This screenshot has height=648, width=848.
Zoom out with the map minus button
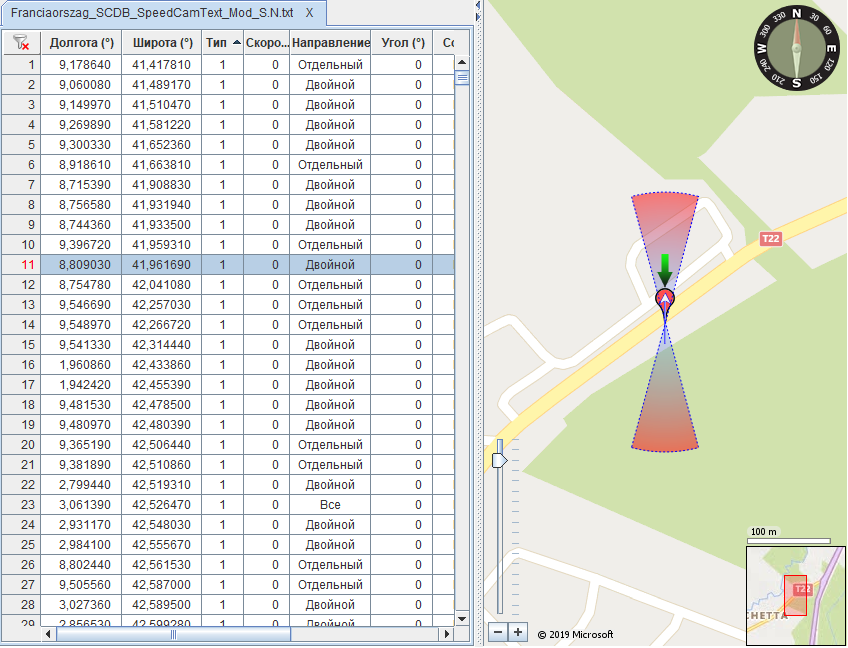coord(498,631)
